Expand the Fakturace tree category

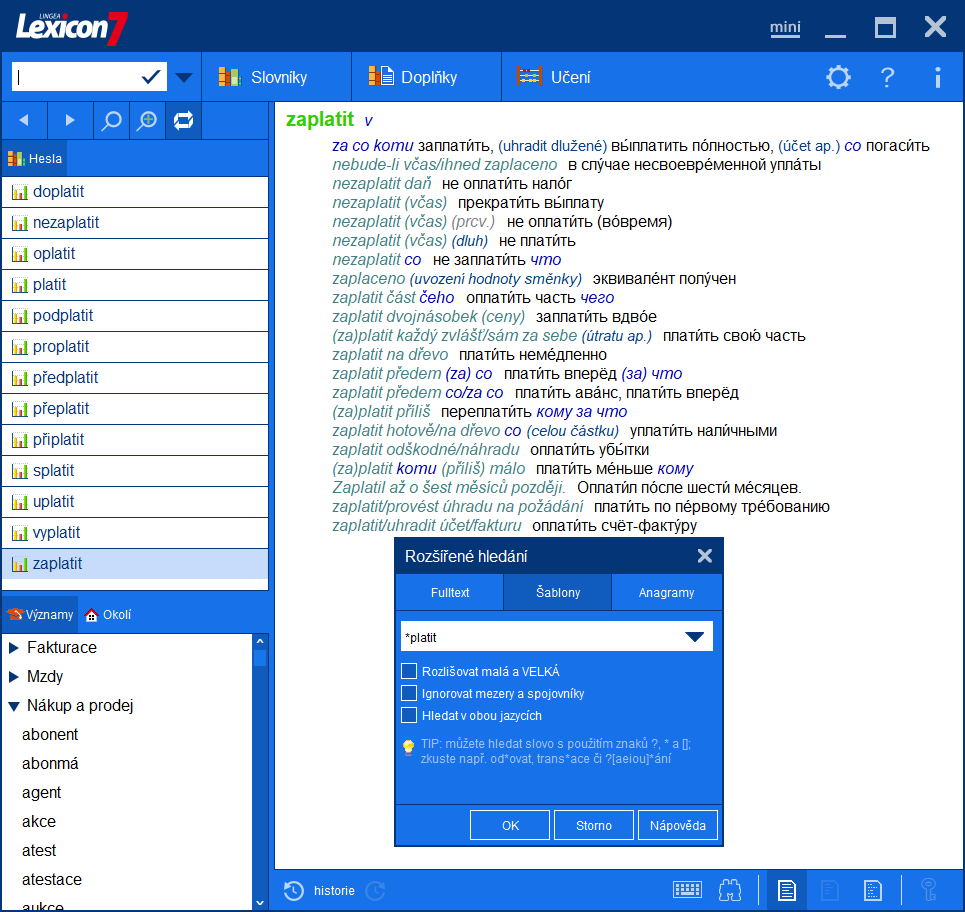point(14,648)
